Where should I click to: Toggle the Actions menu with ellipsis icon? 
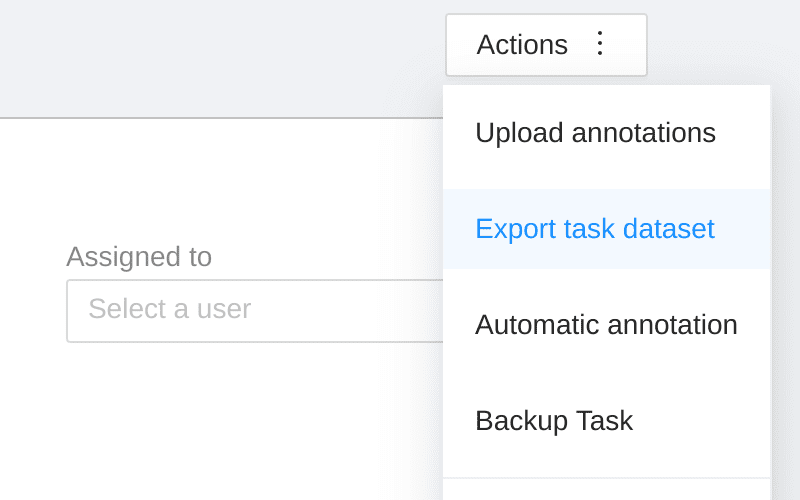600,44
